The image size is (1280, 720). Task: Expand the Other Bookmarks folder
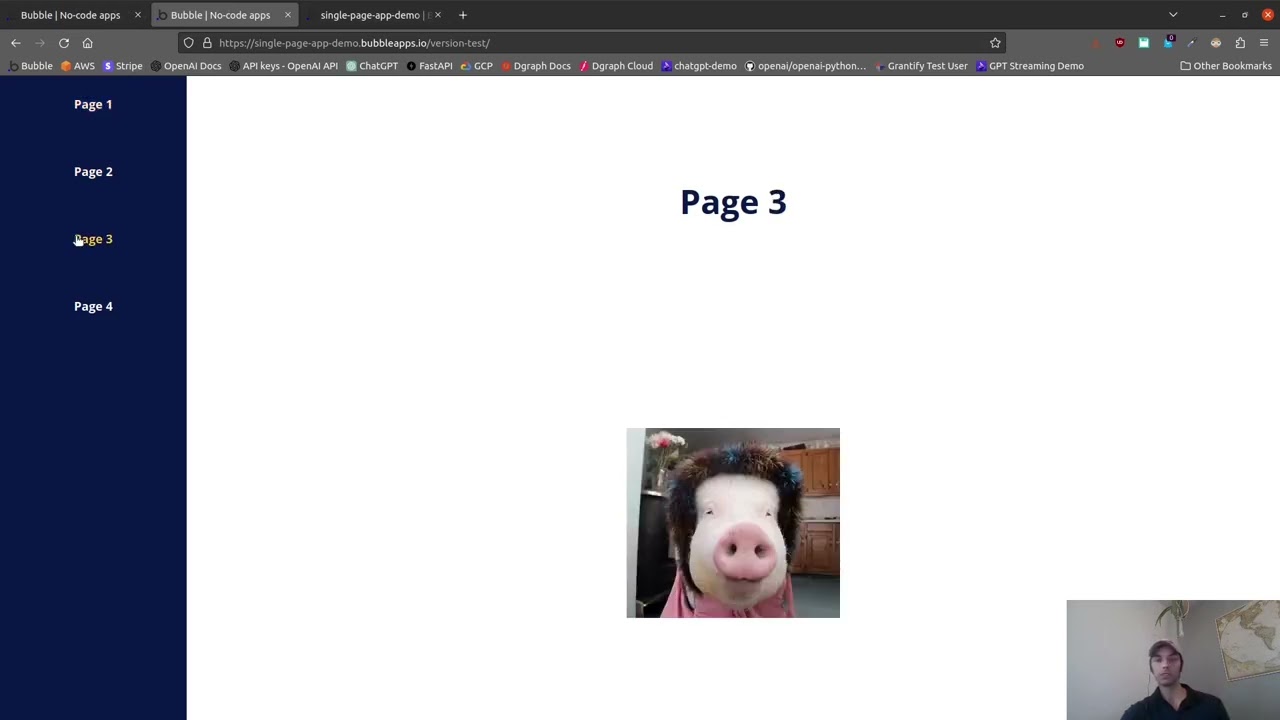(1226, 66)
